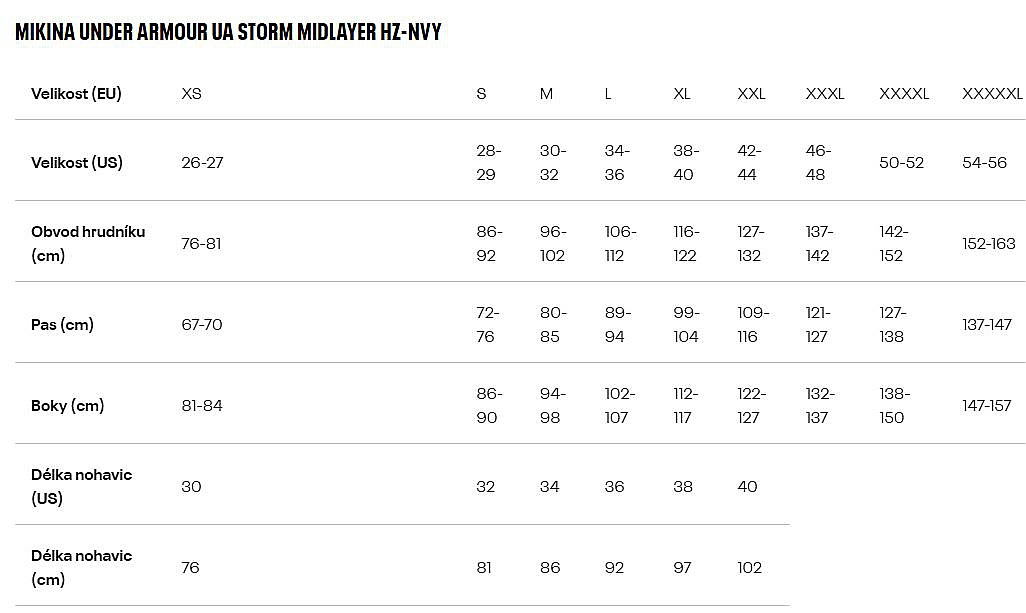1026x613 pixels.
Task: Select the 67-70 waist value for XS
Action: (202, 325)
